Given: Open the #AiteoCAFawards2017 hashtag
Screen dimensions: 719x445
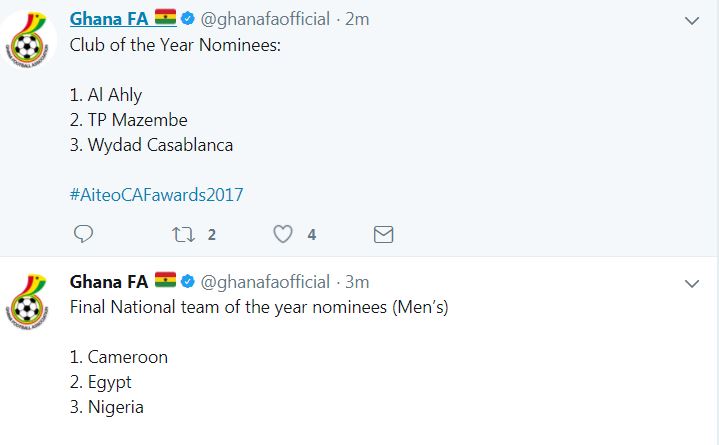Looking at the screenshot, I should [x=156, y=194].
